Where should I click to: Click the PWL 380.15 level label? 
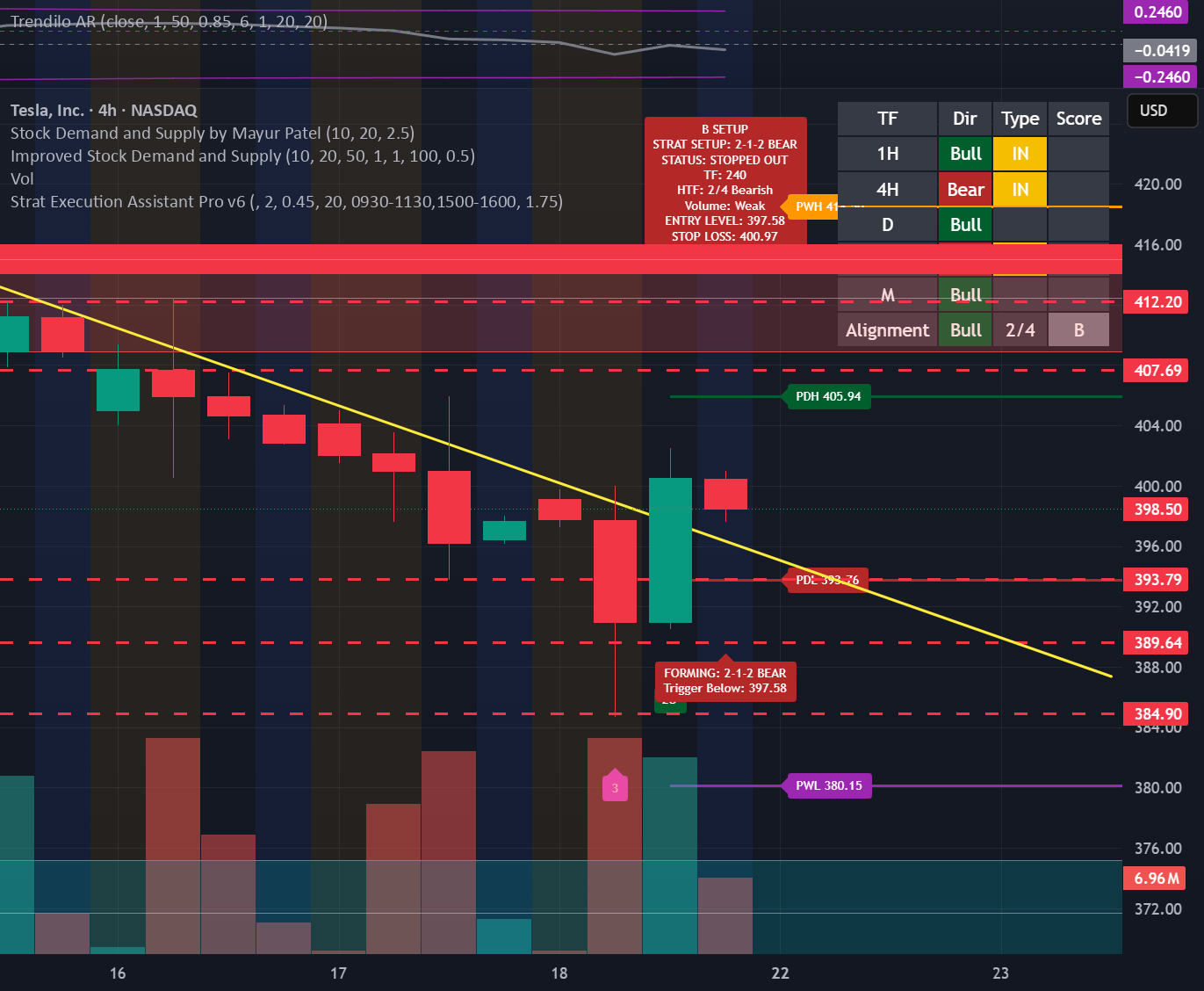[x=827, y=785]
